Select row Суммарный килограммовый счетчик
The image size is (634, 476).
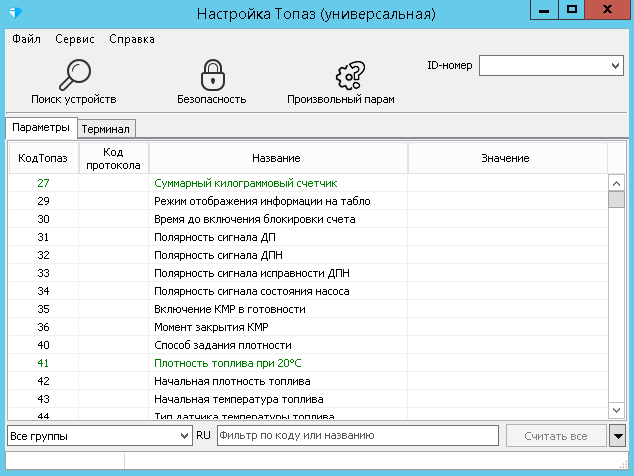[x=308, y=183]
